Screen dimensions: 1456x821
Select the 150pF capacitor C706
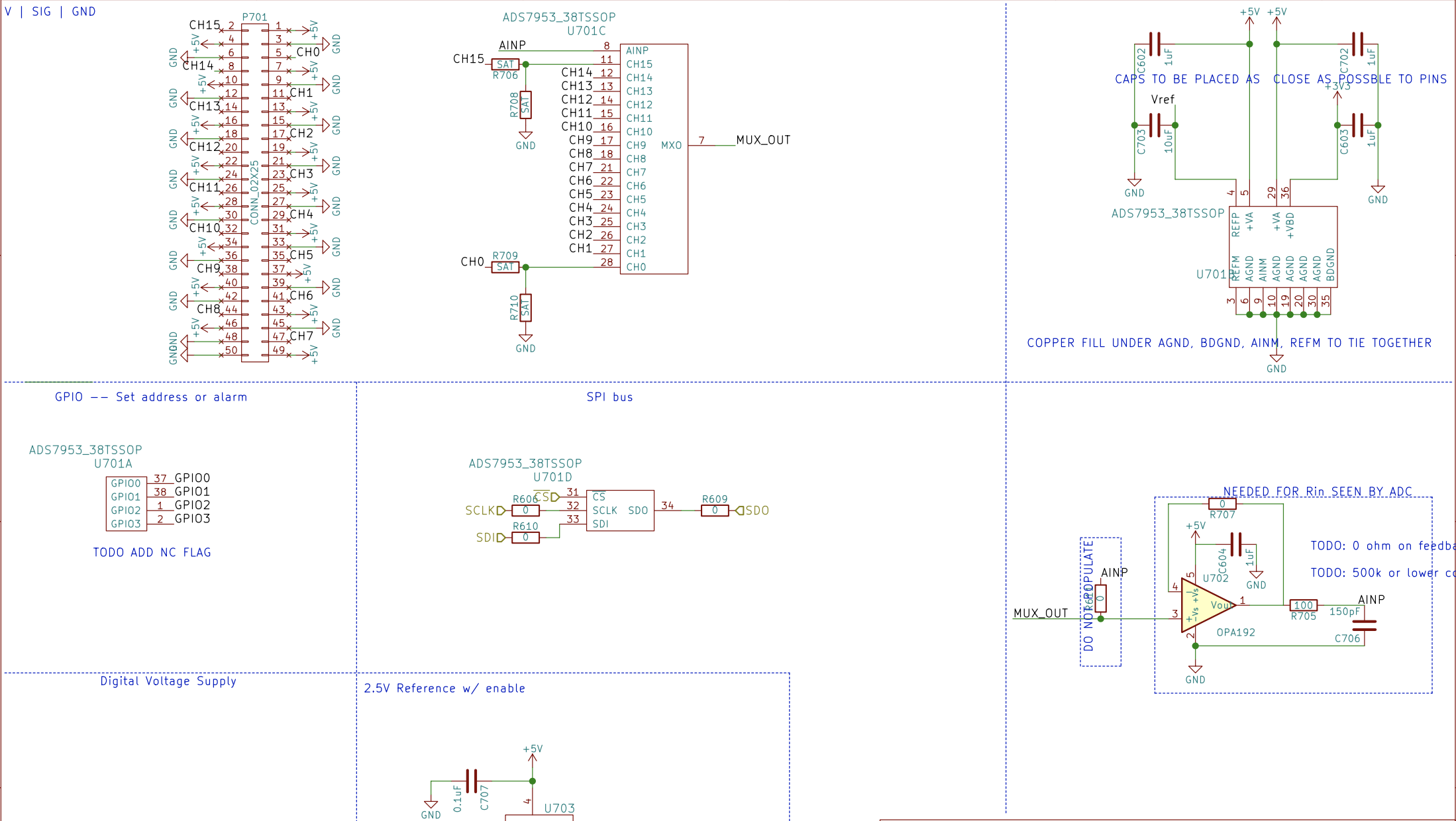(x=1364, y=626)
